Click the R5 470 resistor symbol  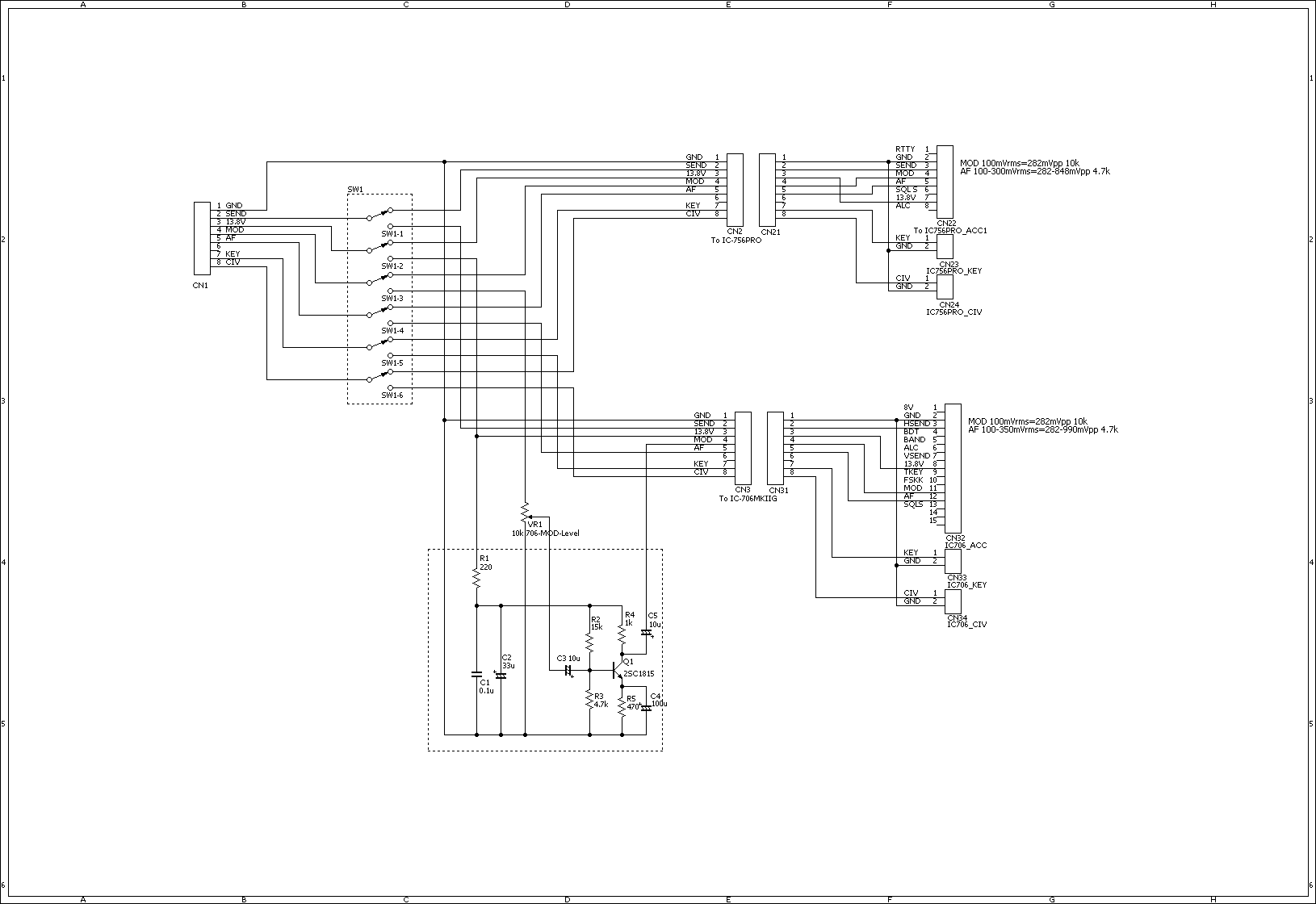(622, 707)
